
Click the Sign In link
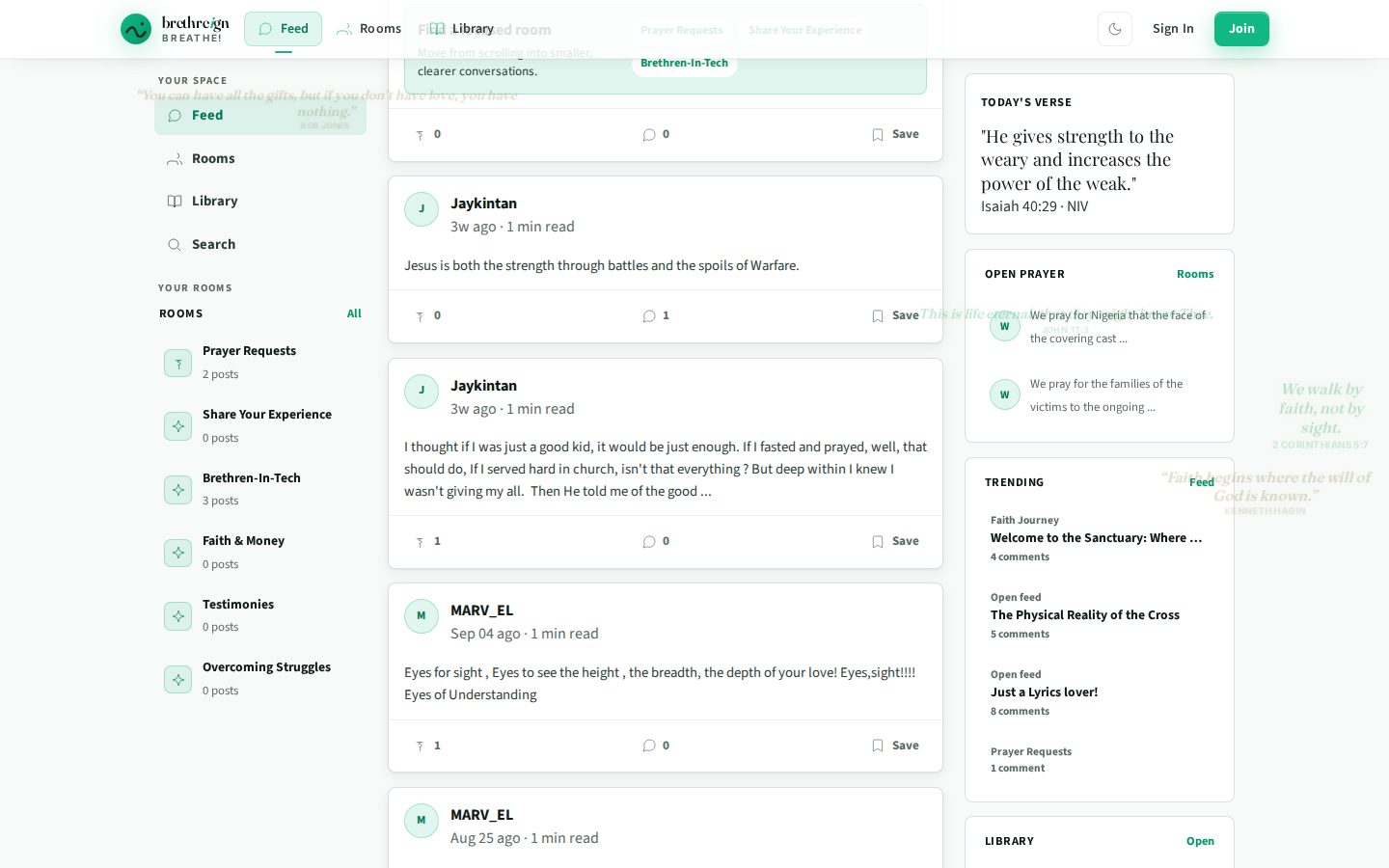point(1173,29)
